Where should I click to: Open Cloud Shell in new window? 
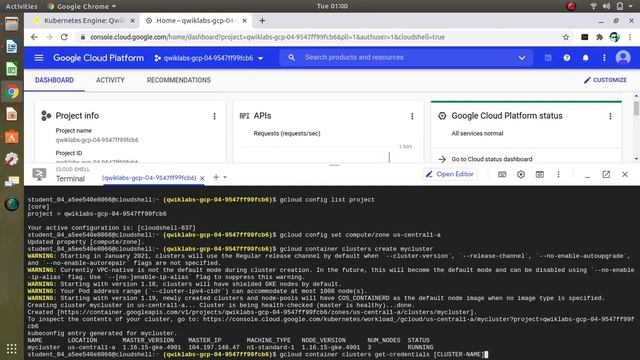pos(606,174)
